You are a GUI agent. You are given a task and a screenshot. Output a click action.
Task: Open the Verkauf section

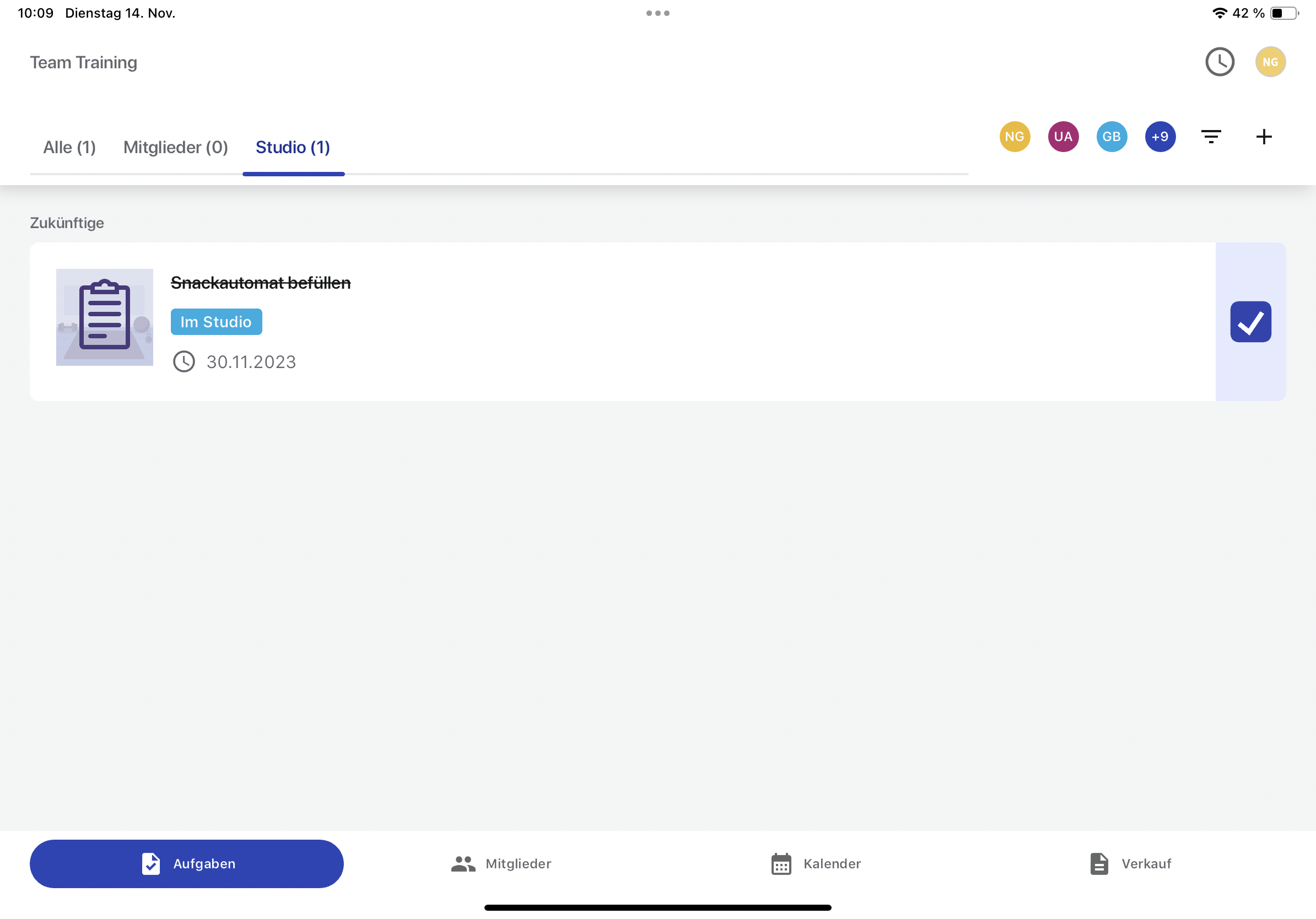1129,863
